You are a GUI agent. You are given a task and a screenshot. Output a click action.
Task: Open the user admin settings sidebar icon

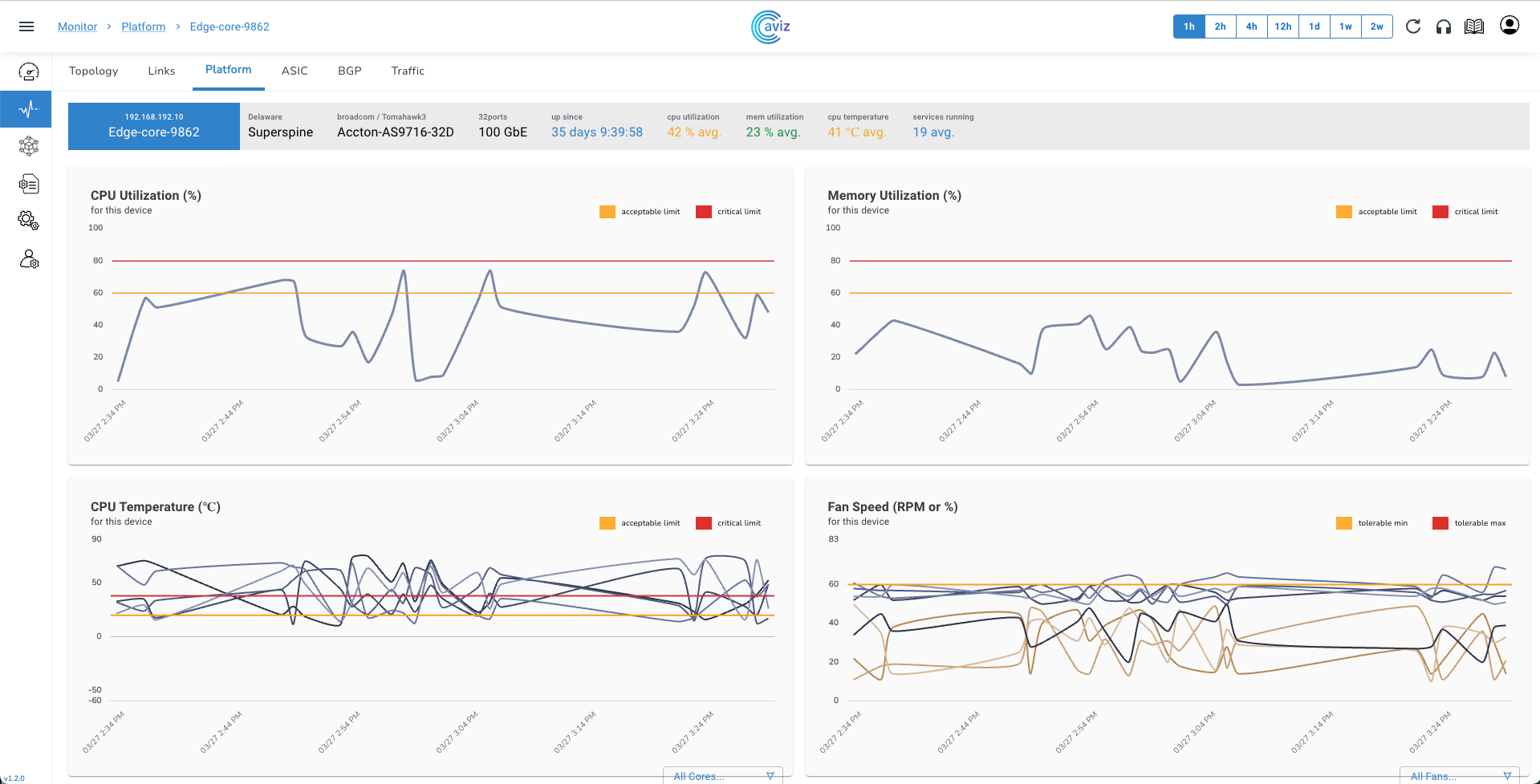(29, 259)
